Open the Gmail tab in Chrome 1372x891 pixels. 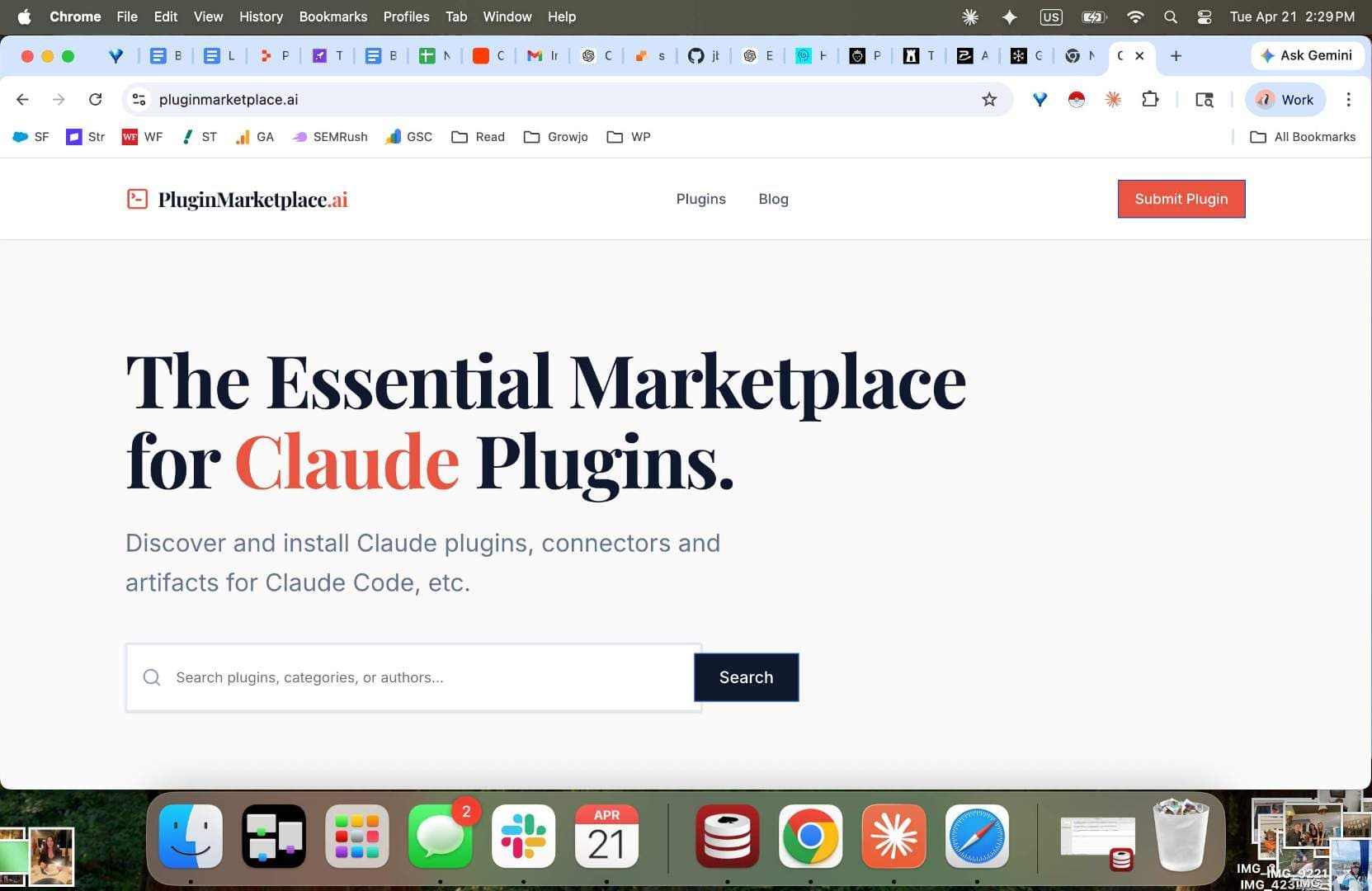pos(541,55)
